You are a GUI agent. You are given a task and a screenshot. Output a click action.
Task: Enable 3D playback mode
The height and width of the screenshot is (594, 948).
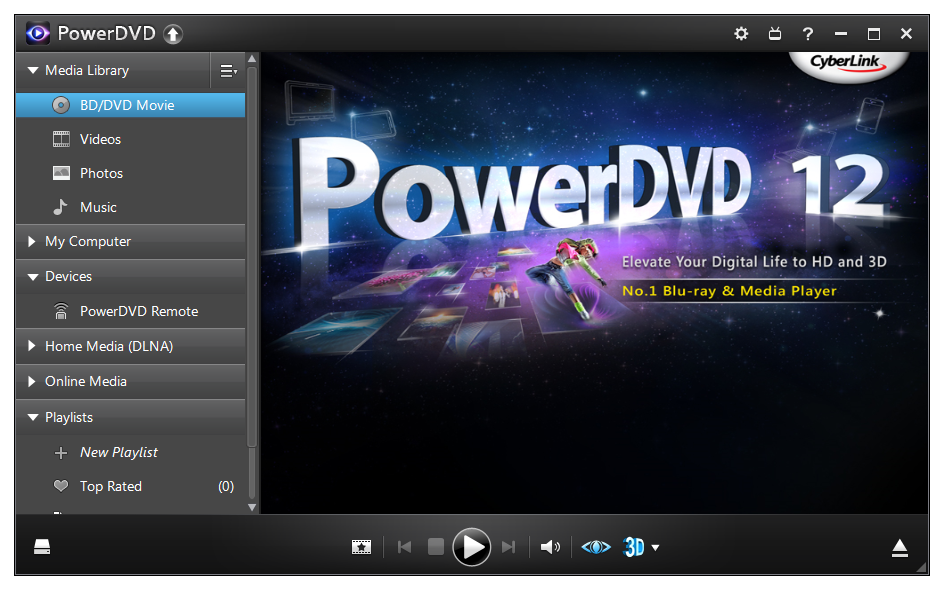632,547
